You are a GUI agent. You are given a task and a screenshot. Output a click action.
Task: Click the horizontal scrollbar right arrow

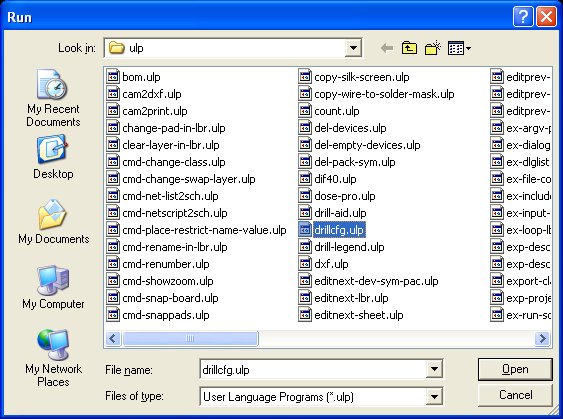(542, 338)
